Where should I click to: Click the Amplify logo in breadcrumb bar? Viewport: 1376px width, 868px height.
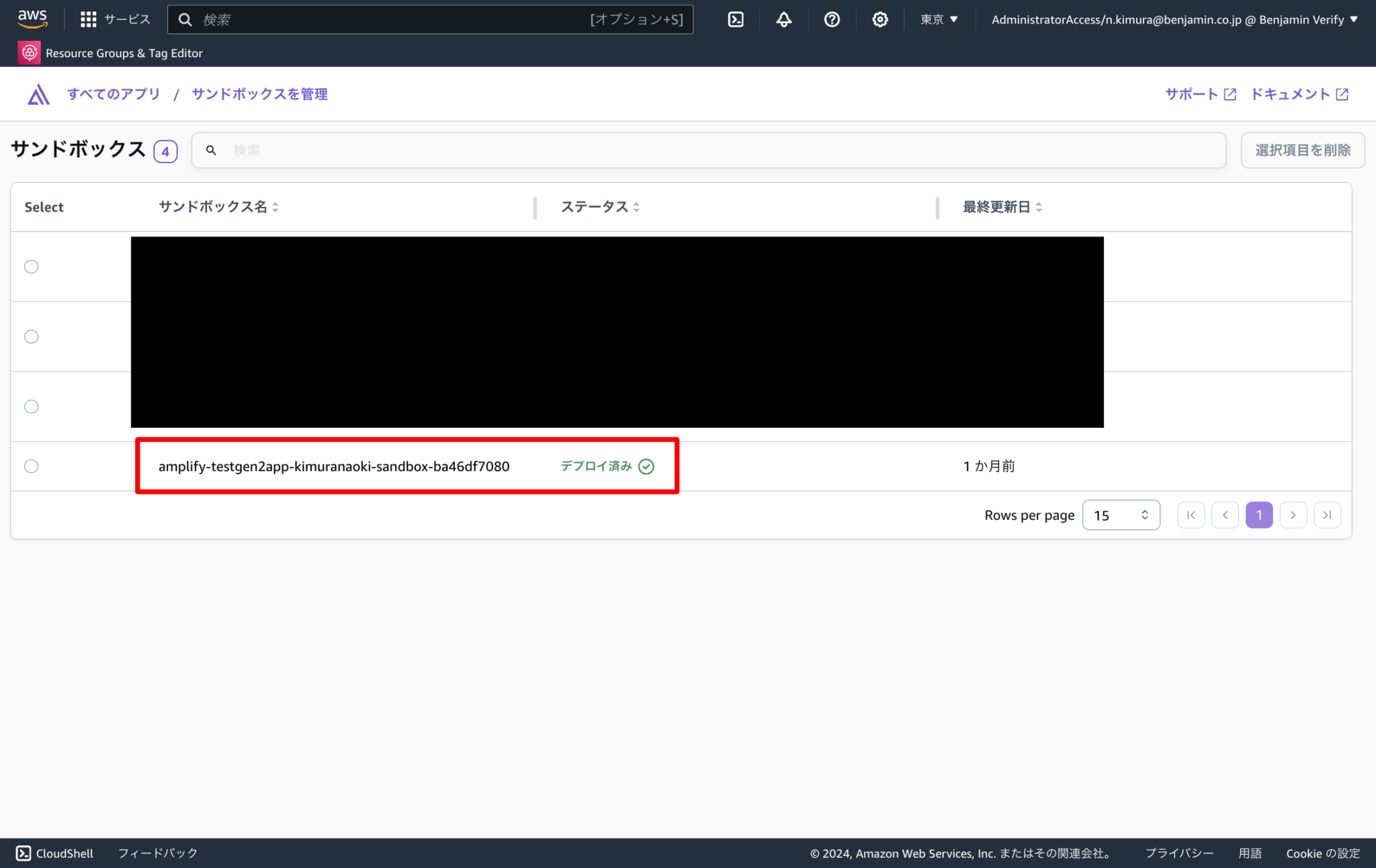[38, 93]
